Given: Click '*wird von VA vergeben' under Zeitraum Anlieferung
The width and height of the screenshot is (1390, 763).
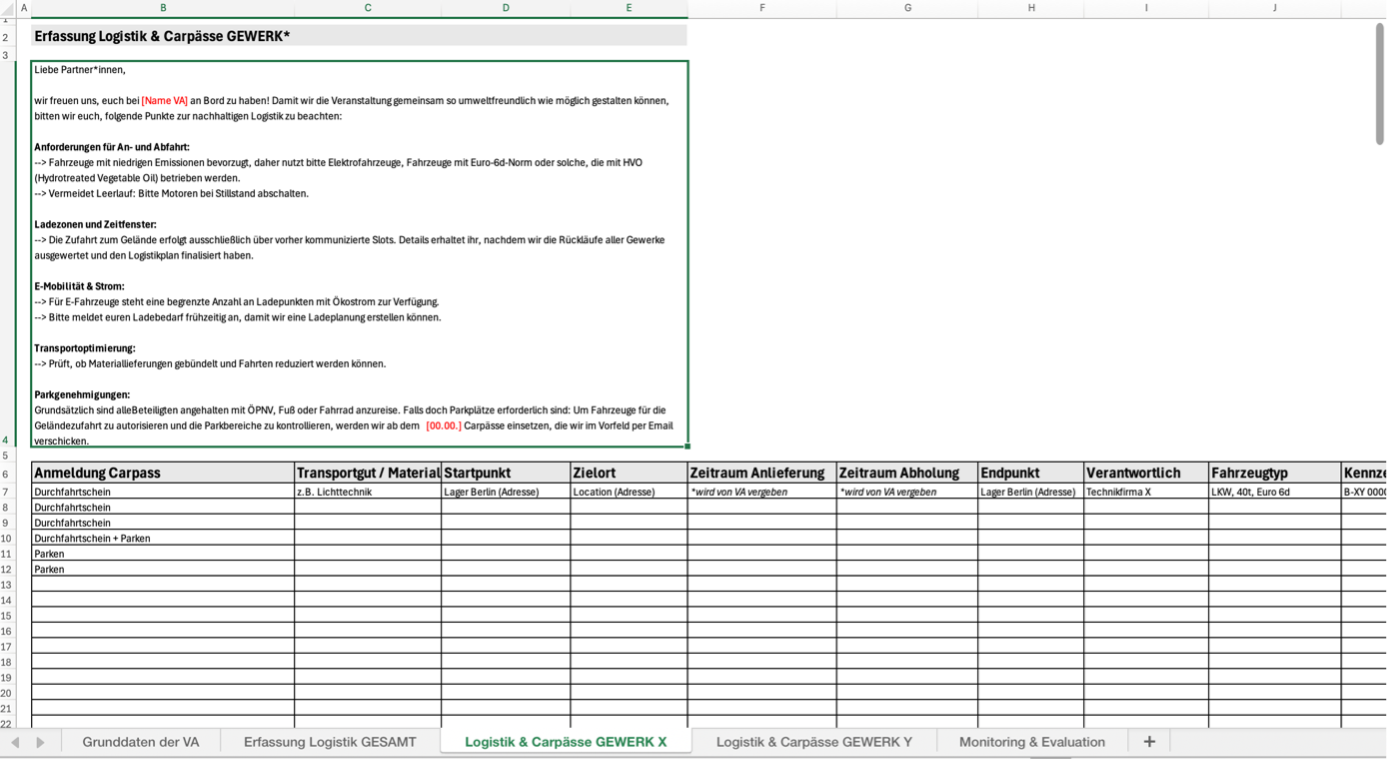Looking at the screenshot, I should click(x=762, y=492).
